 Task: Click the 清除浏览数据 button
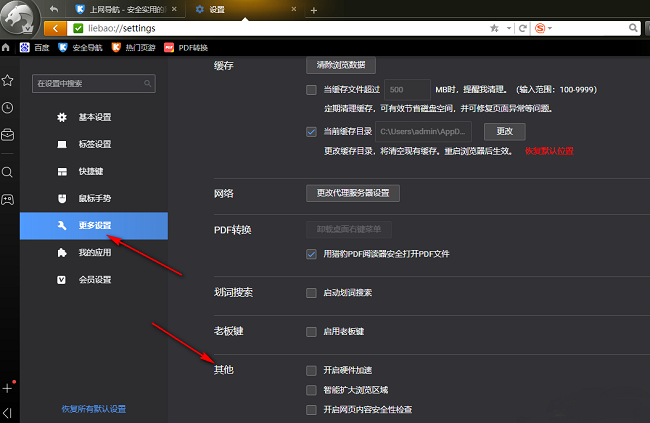pos(341,65)
